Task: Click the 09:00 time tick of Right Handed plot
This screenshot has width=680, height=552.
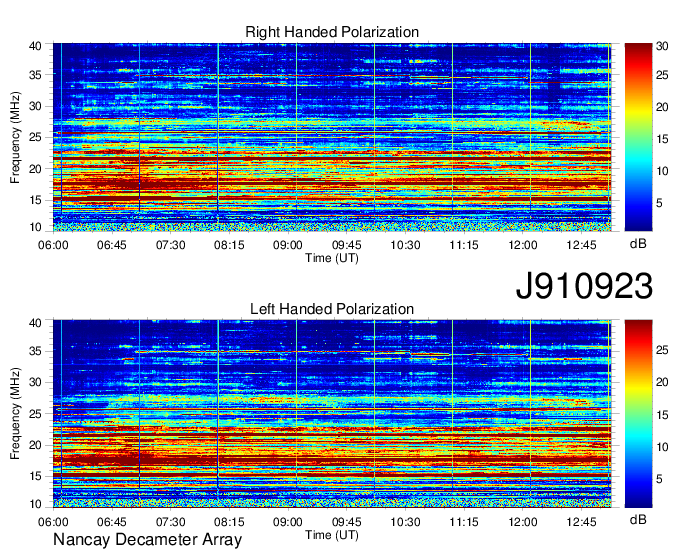Action: coord(288,245)
